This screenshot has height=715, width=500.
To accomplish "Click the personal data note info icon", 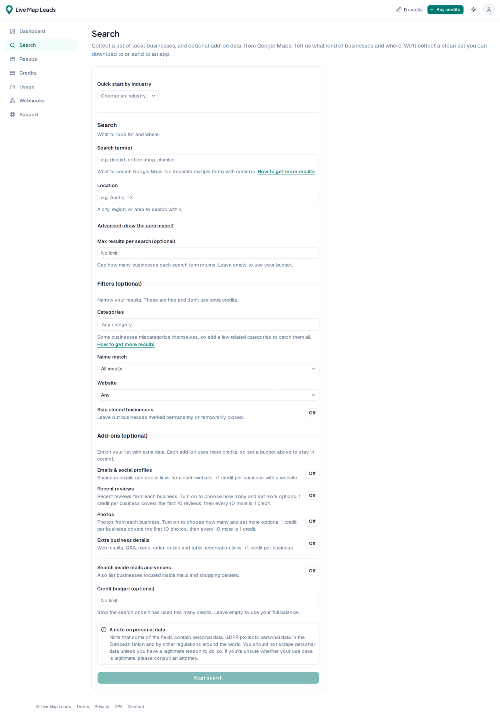I will coord(103,630).
